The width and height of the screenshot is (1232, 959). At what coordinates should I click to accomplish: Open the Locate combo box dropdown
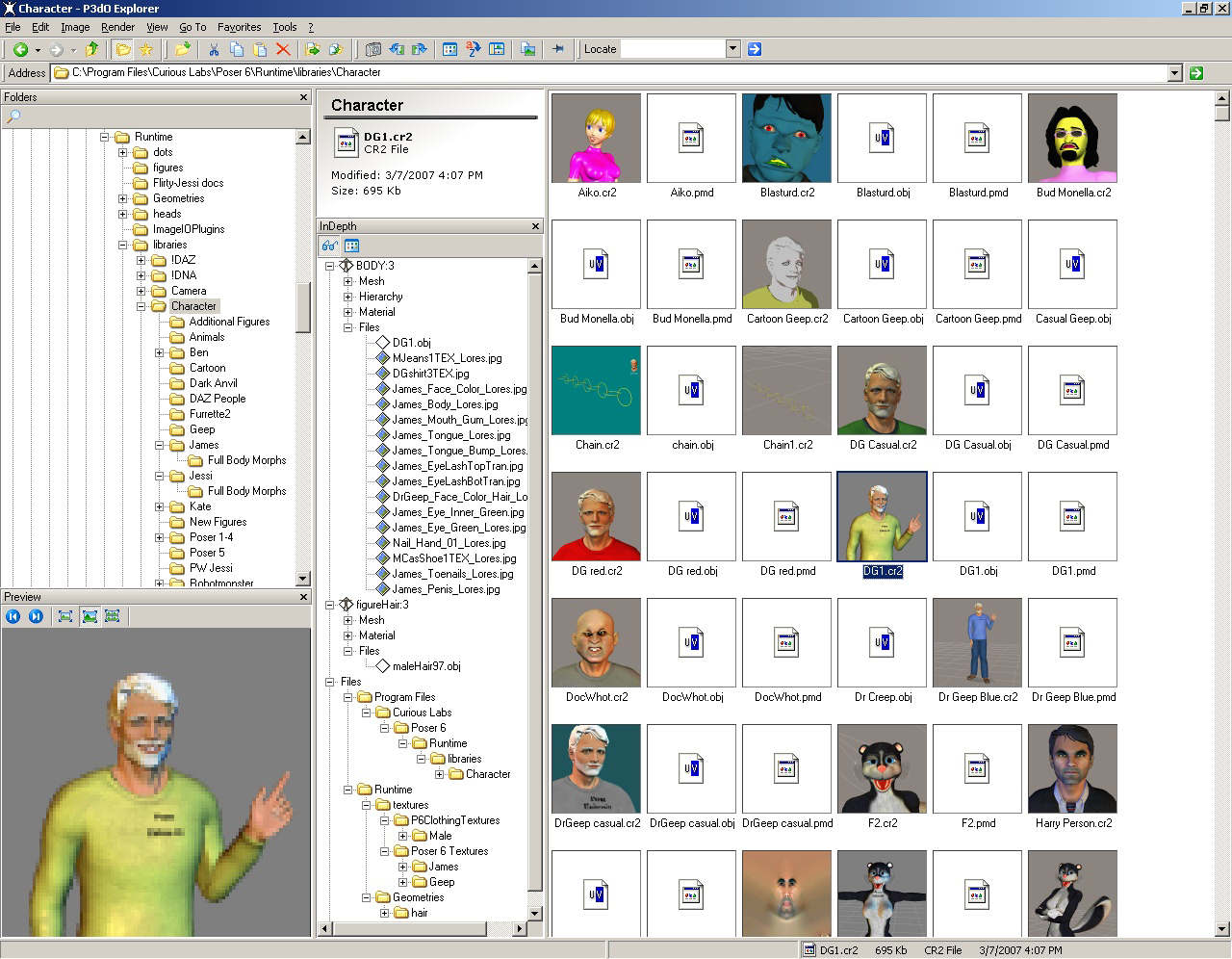(x=732, y=49)
